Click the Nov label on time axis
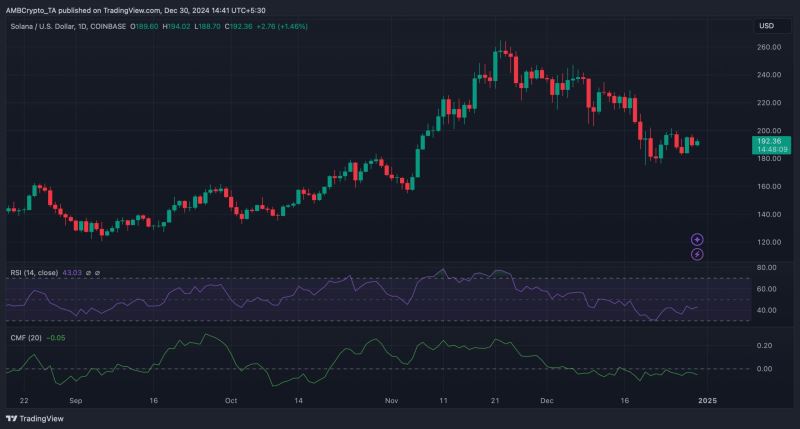The width and height of the screenshot is (800, 429). point(391,397)
